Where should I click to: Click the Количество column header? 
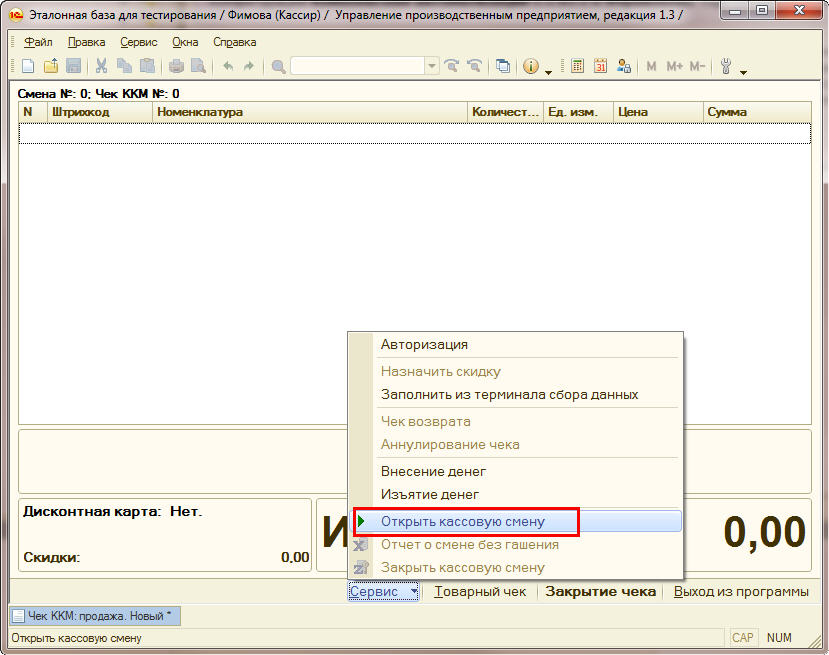pyautogui.click(x=505, y=112)
